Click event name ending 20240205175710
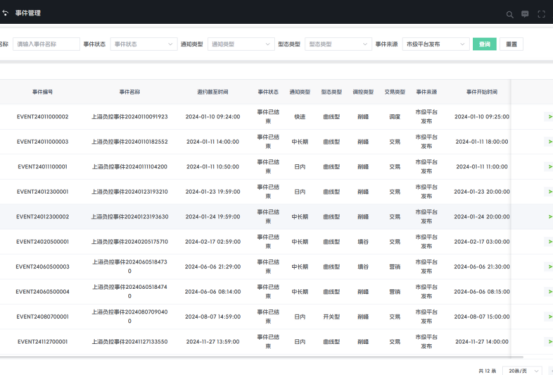 coord(130,242)
